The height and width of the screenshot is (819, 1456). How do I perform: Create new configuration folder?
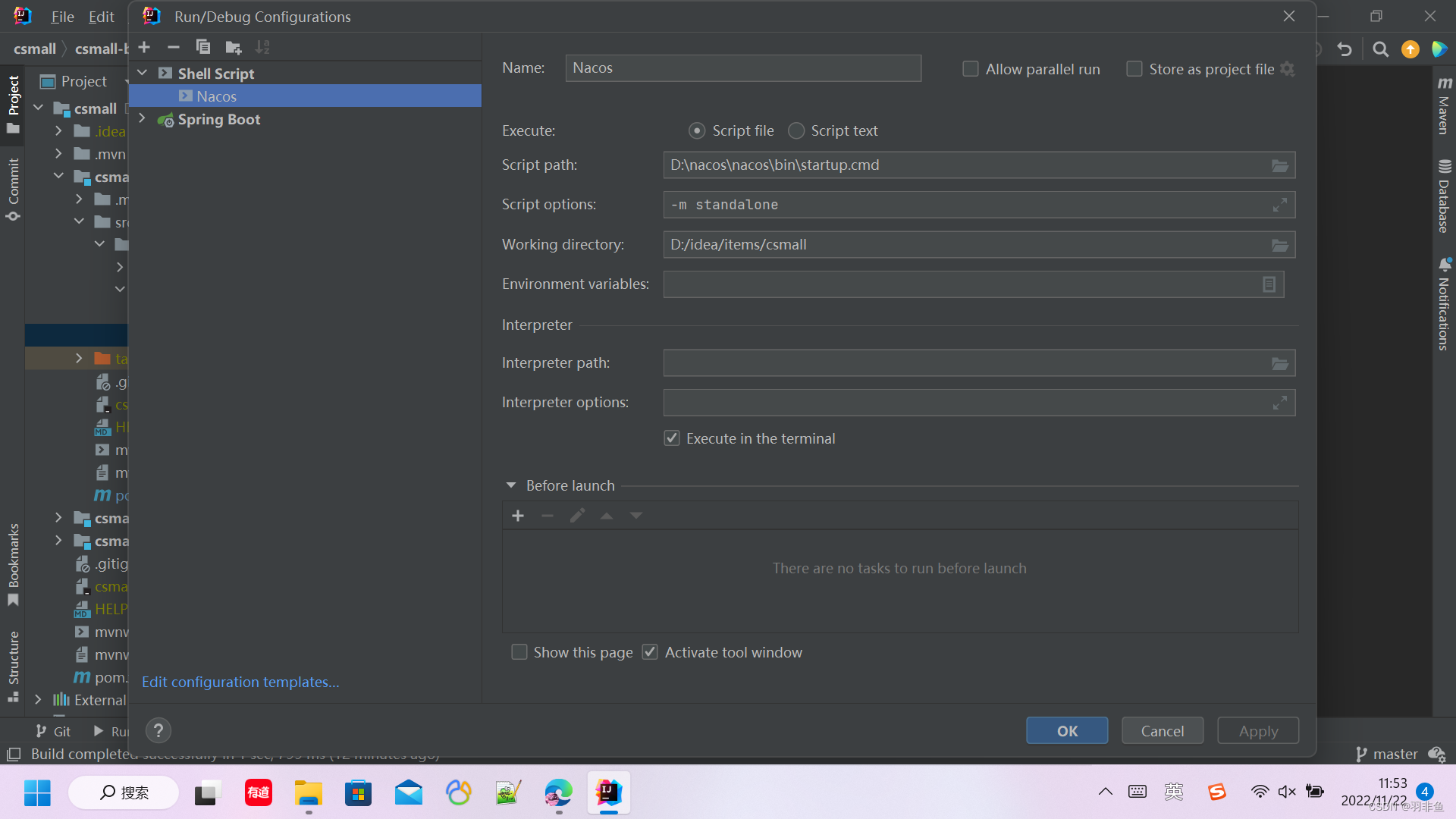point(234,47)
